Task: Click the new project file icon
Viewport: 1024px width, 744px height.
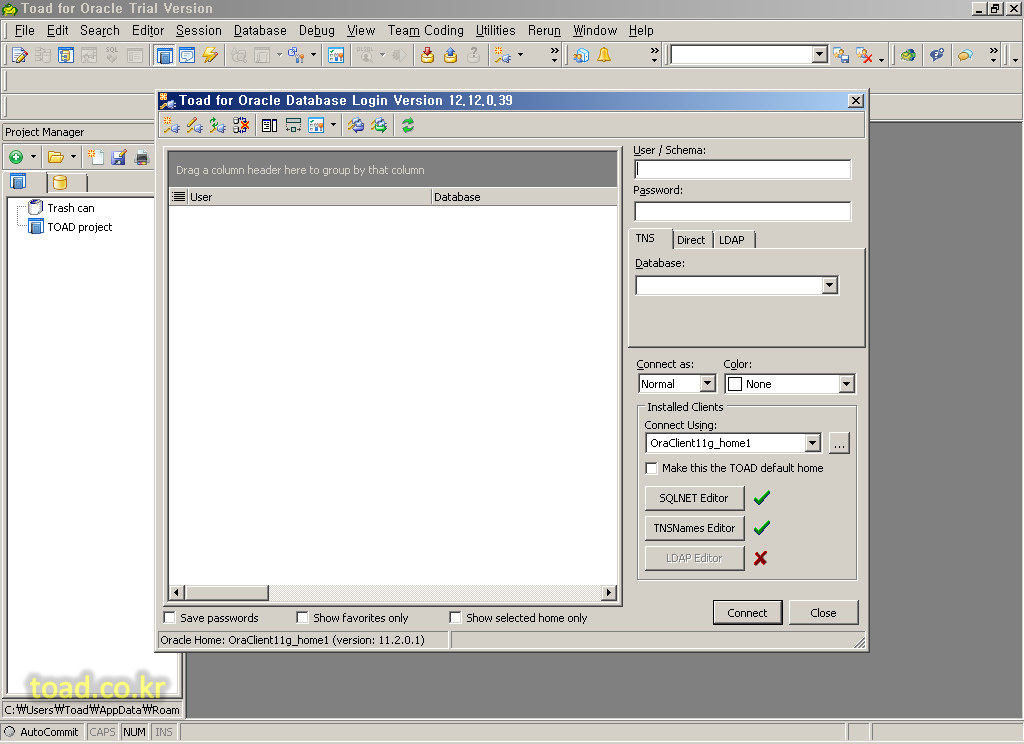Action: [96, 157]
